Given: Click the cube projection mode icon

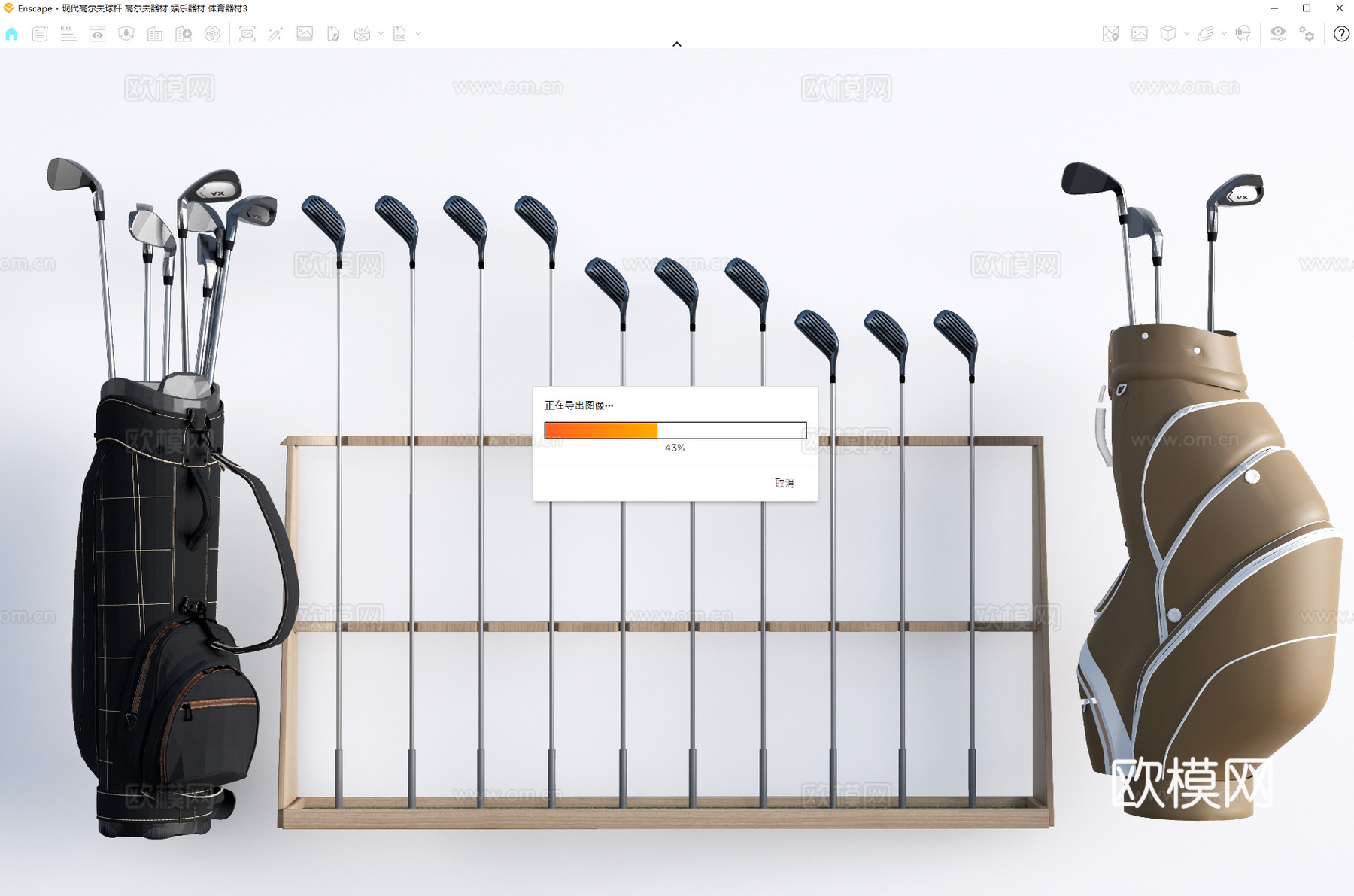Looking at the screenshot, I should (x=1168, y=34).
